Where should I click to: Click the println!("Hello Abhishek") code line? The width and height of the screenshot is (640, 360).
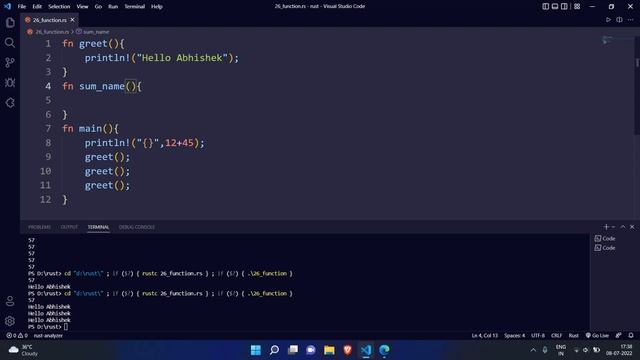(162, 58)
